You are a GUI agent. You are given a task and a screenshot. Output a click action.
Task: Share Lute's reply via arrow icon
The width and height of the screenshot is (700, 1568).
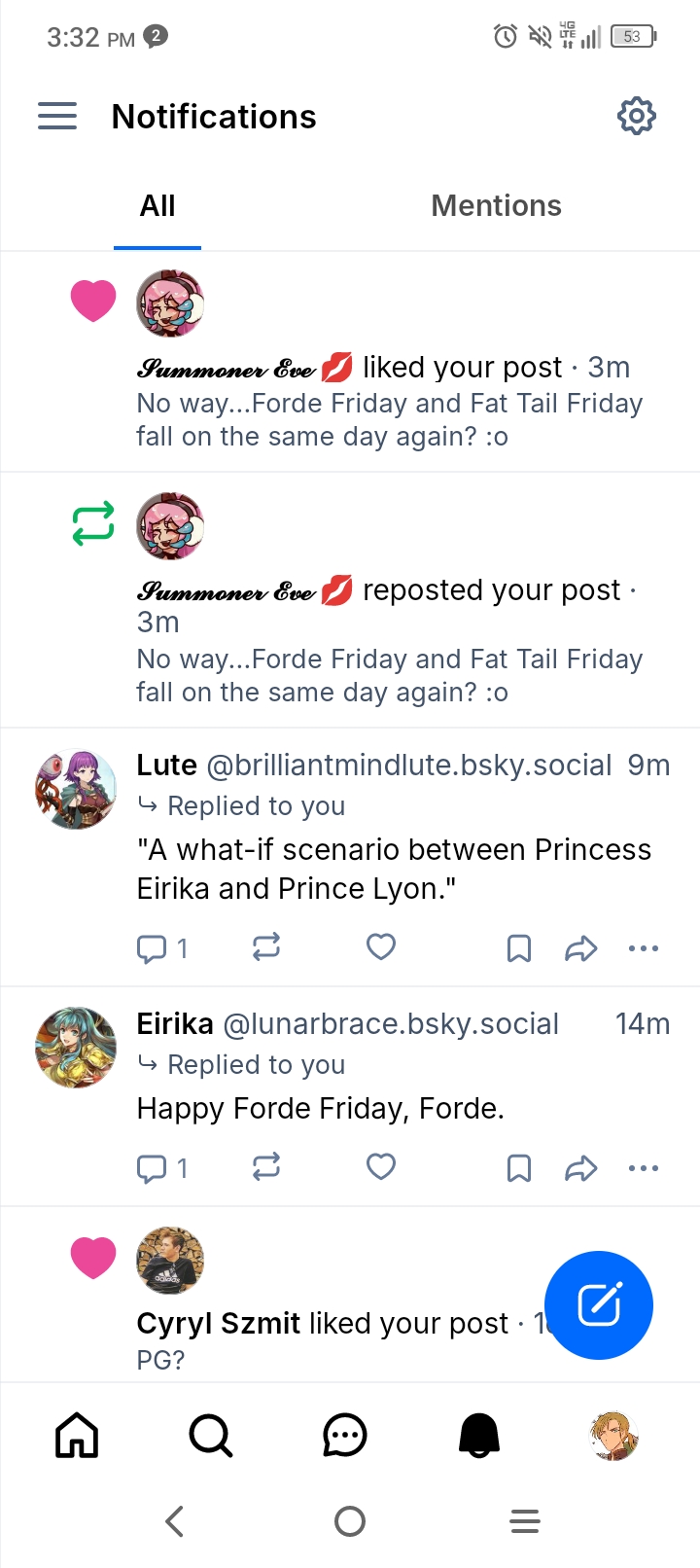(x=580, y=947)
